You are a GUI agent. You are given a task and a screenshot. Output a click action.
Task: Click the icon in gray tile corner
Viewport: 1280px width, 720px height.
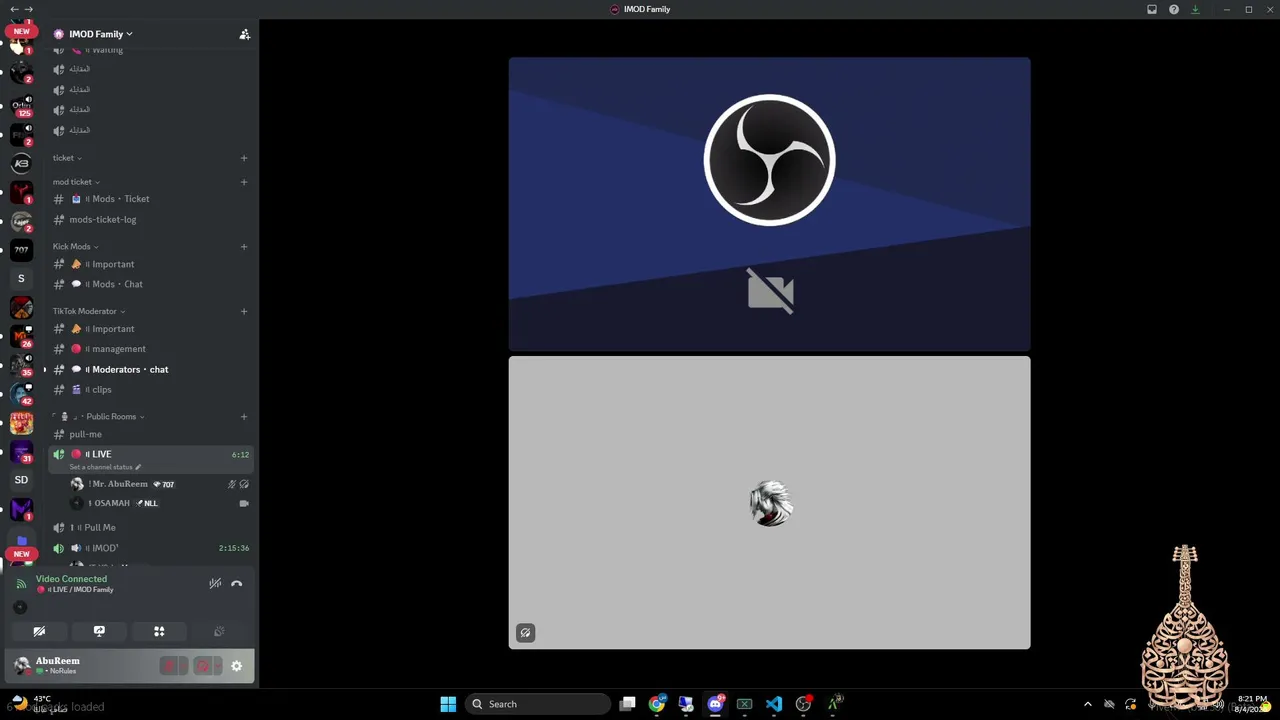[x=525, y=633]
